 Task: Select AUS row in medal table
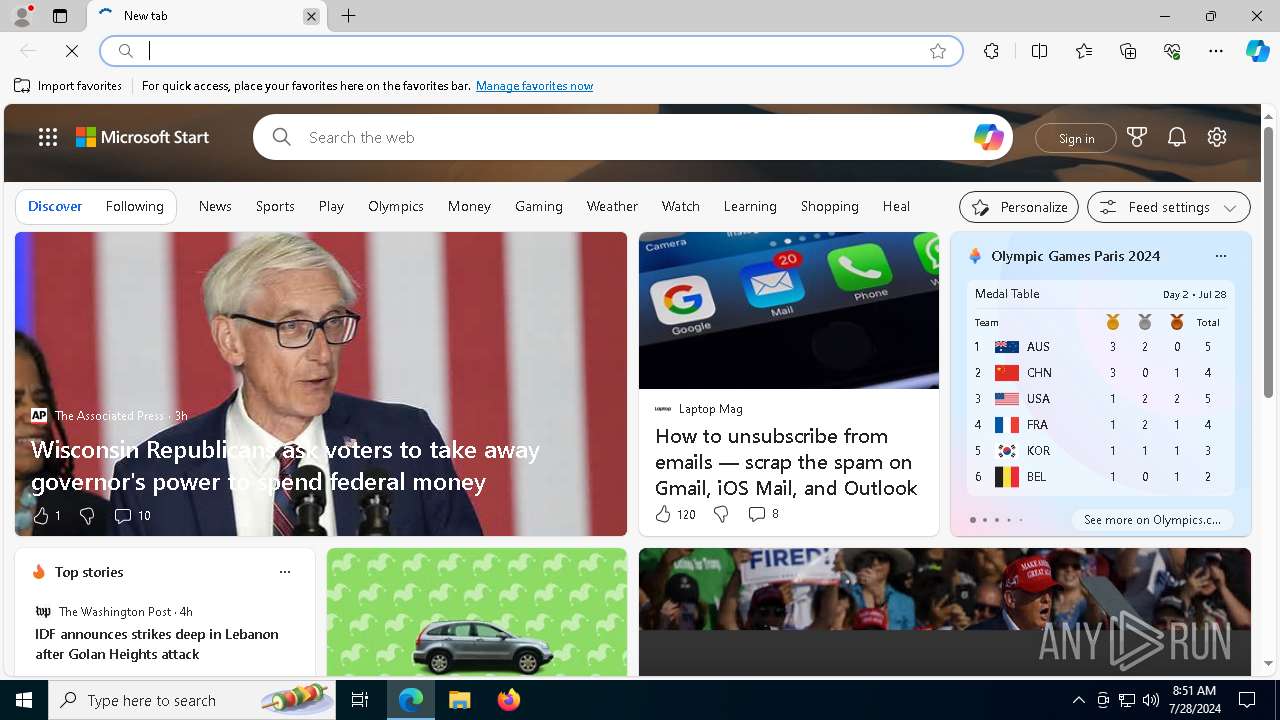[x=1099, y=347]
